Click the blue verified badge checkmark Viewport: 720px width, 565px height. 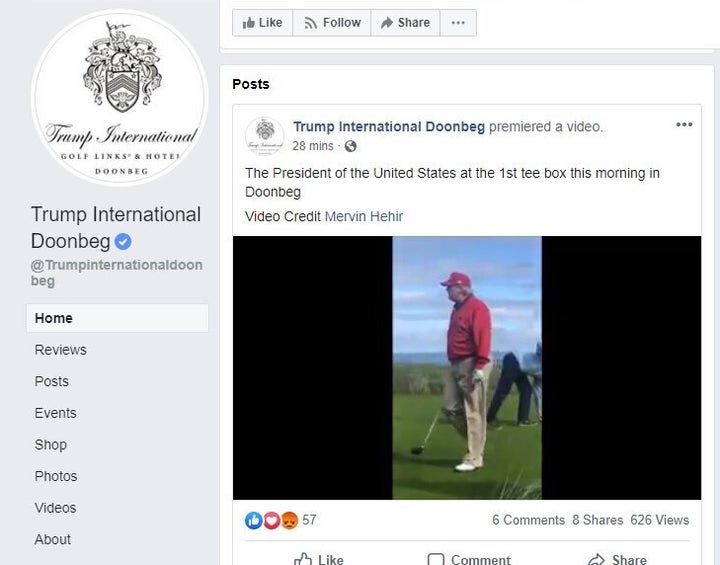point(123,241)
